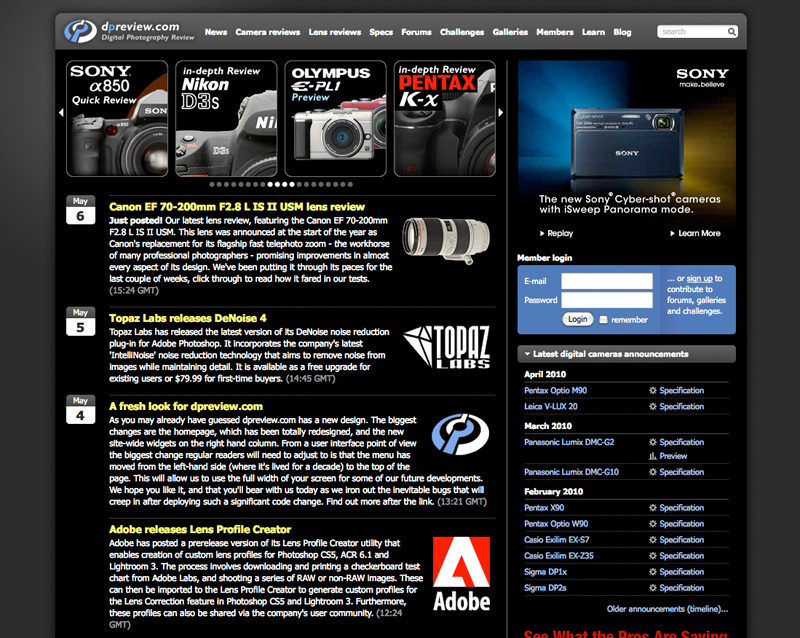The height and width of the screenshot is (638, 800).
Task: Click the carousel right arrow
Action: pyautogui.click(x=501, y=113)
